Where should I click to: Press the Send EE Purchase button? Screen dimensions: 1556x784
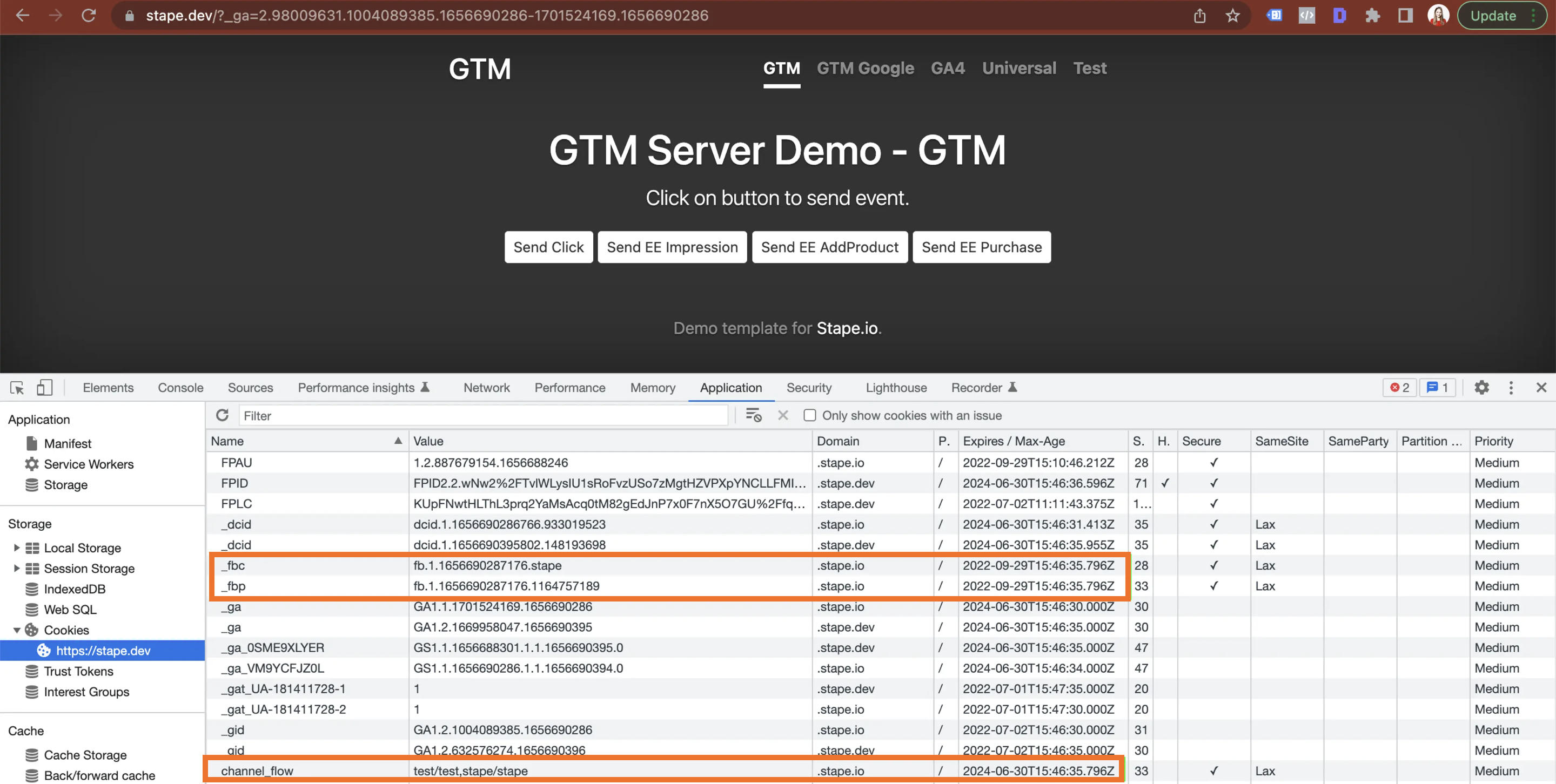(x=982, y=247)
